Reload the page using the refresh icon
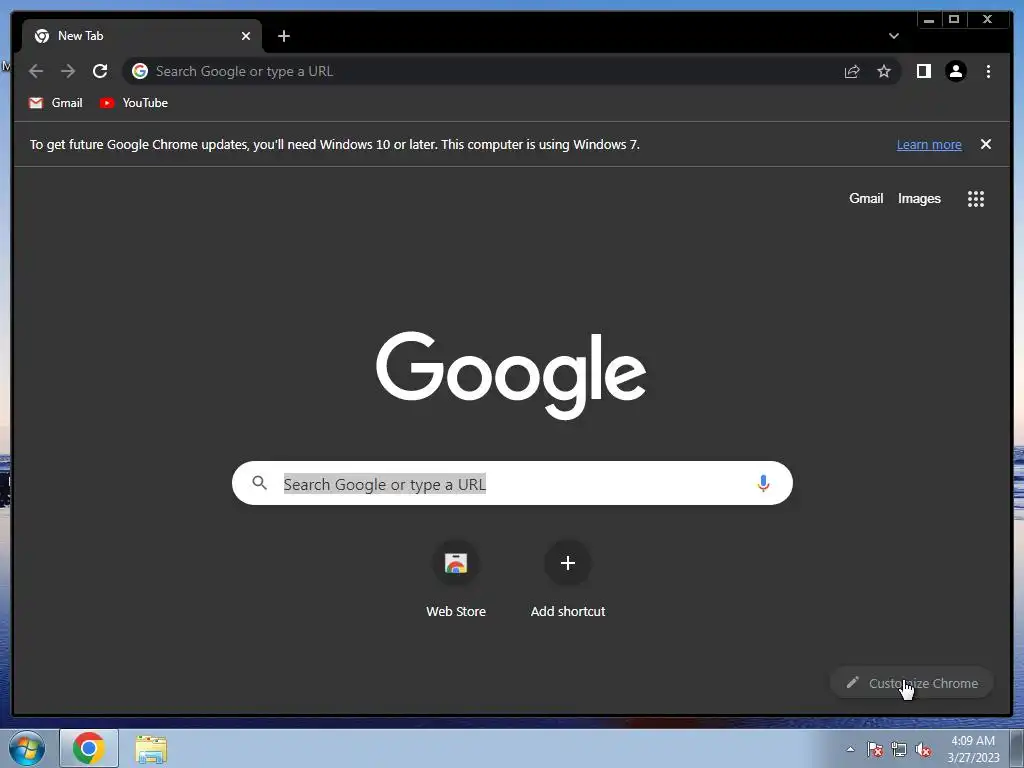Screen dimensions: 1024x768 [x=100, y=71]
